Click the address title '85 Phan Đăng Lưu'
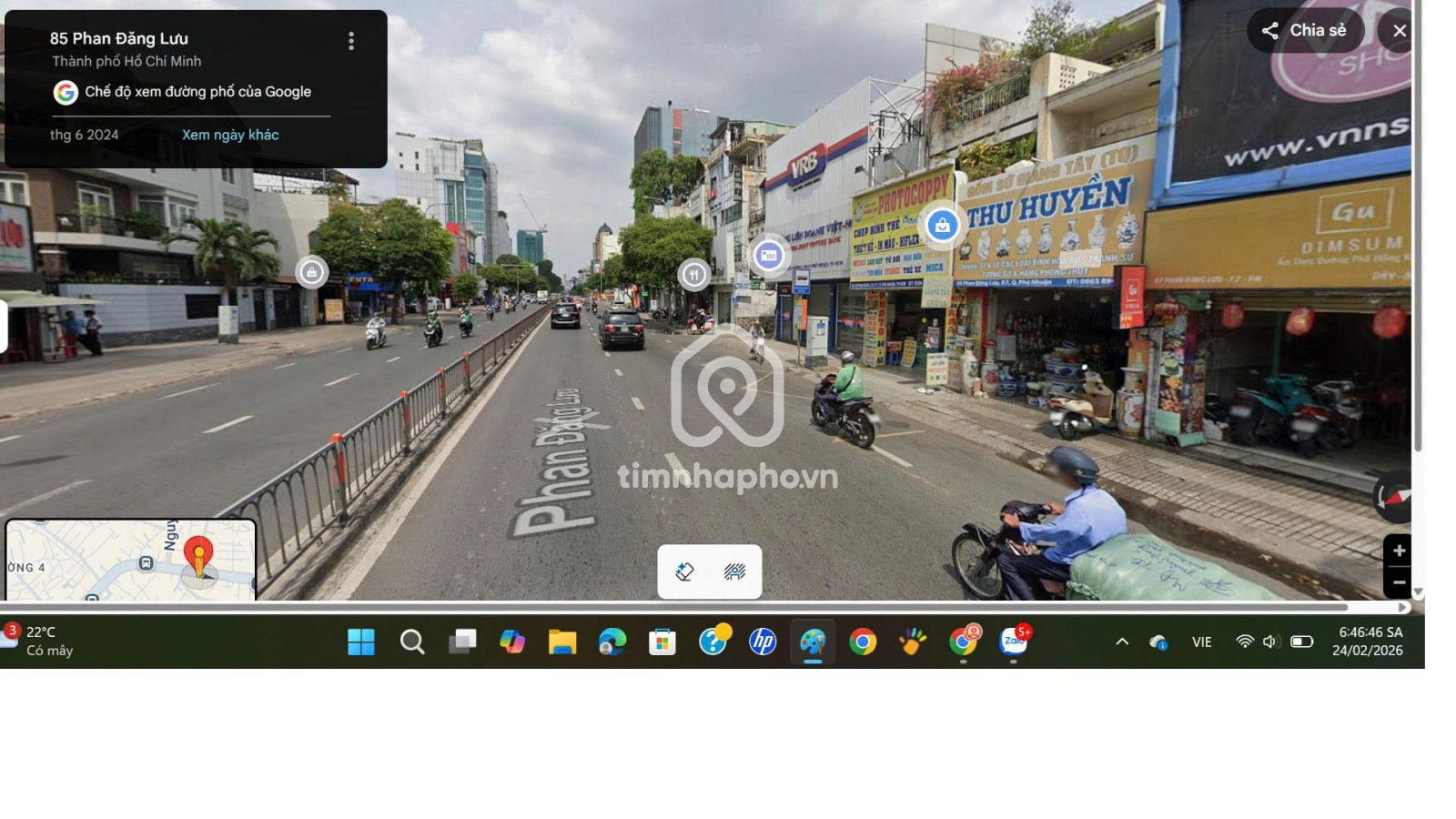Image resolution: width=1456 pixels, height=819 pixels. pyautogui.click(x=119, y=38)
